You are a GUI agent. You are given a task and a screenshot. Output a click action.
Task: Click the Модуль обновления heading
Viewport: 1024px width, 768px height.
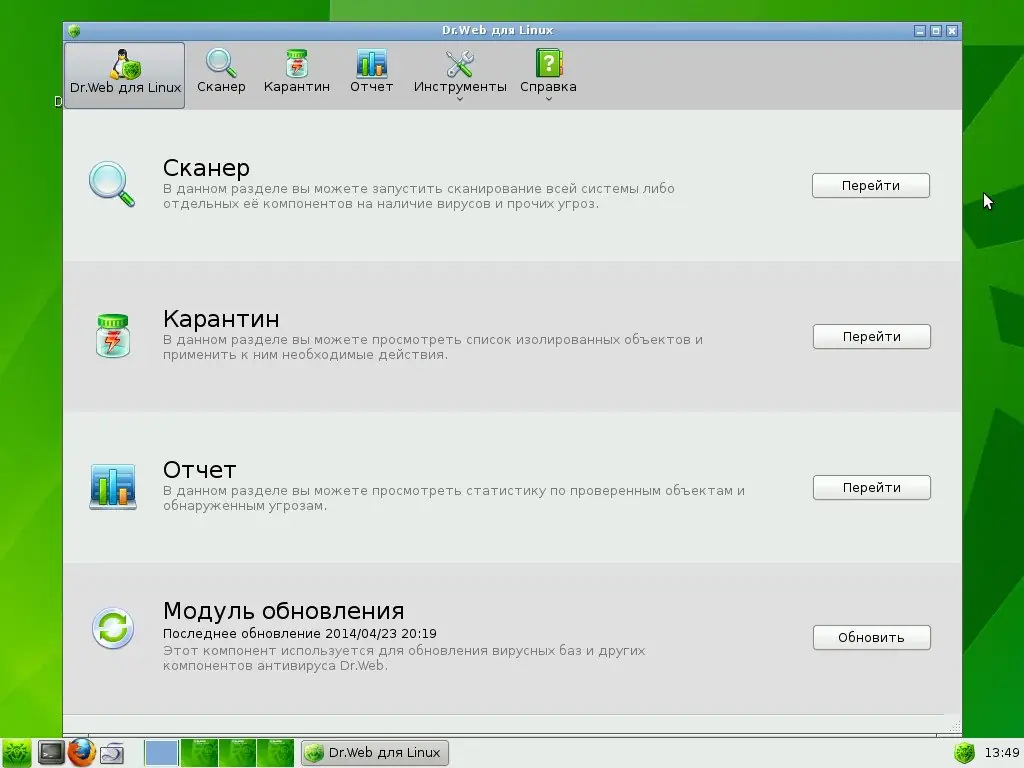(283, 611)
